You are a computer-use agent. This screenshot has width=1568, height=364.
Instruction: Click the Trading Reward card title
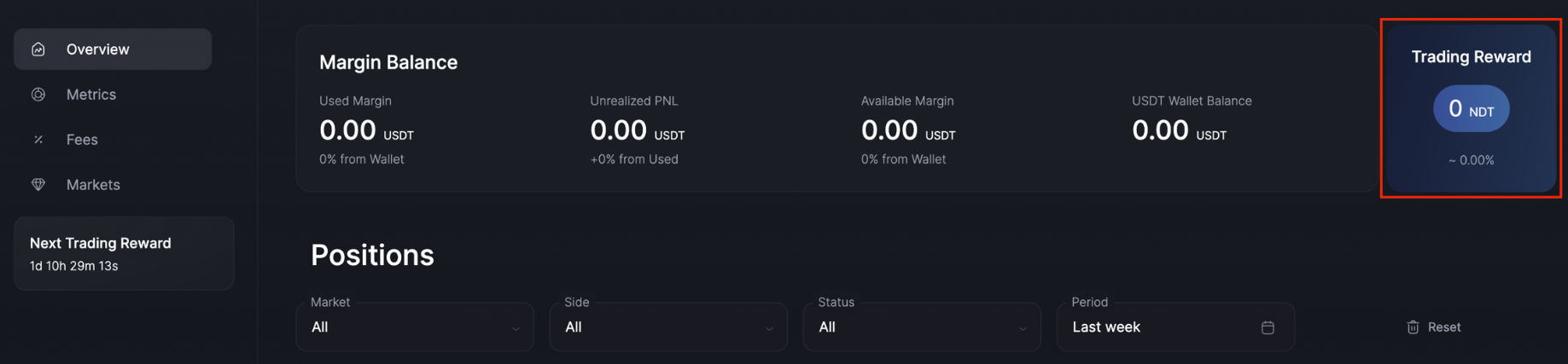pyautogui.click(x=1471, y=57)
